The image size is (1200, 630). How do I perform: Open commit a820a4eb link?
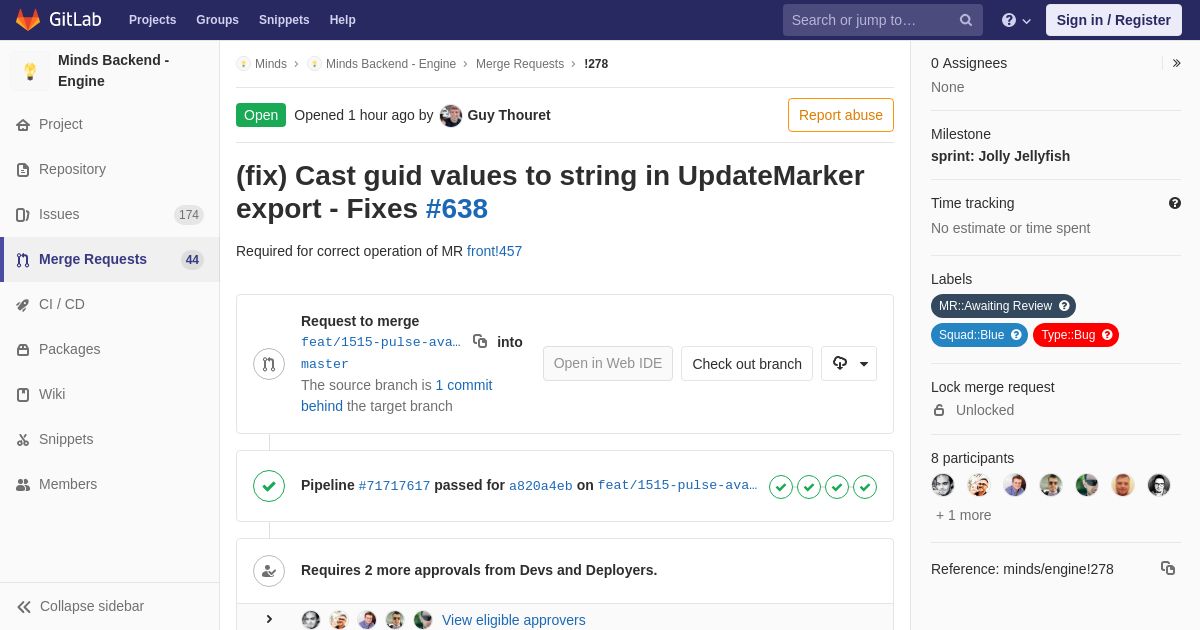541,486
